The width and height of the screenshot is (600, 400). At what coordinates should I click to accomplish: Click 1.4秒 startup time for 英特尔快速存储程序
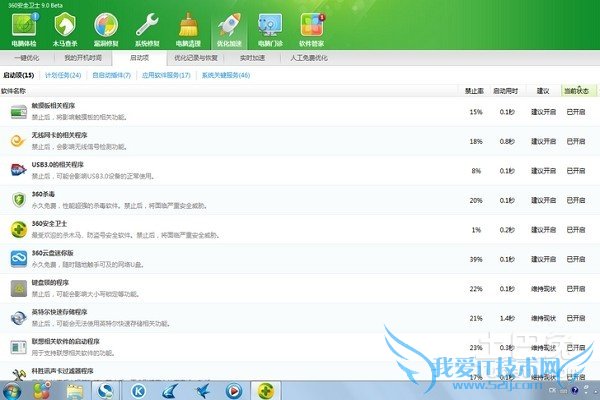(507, 318)
